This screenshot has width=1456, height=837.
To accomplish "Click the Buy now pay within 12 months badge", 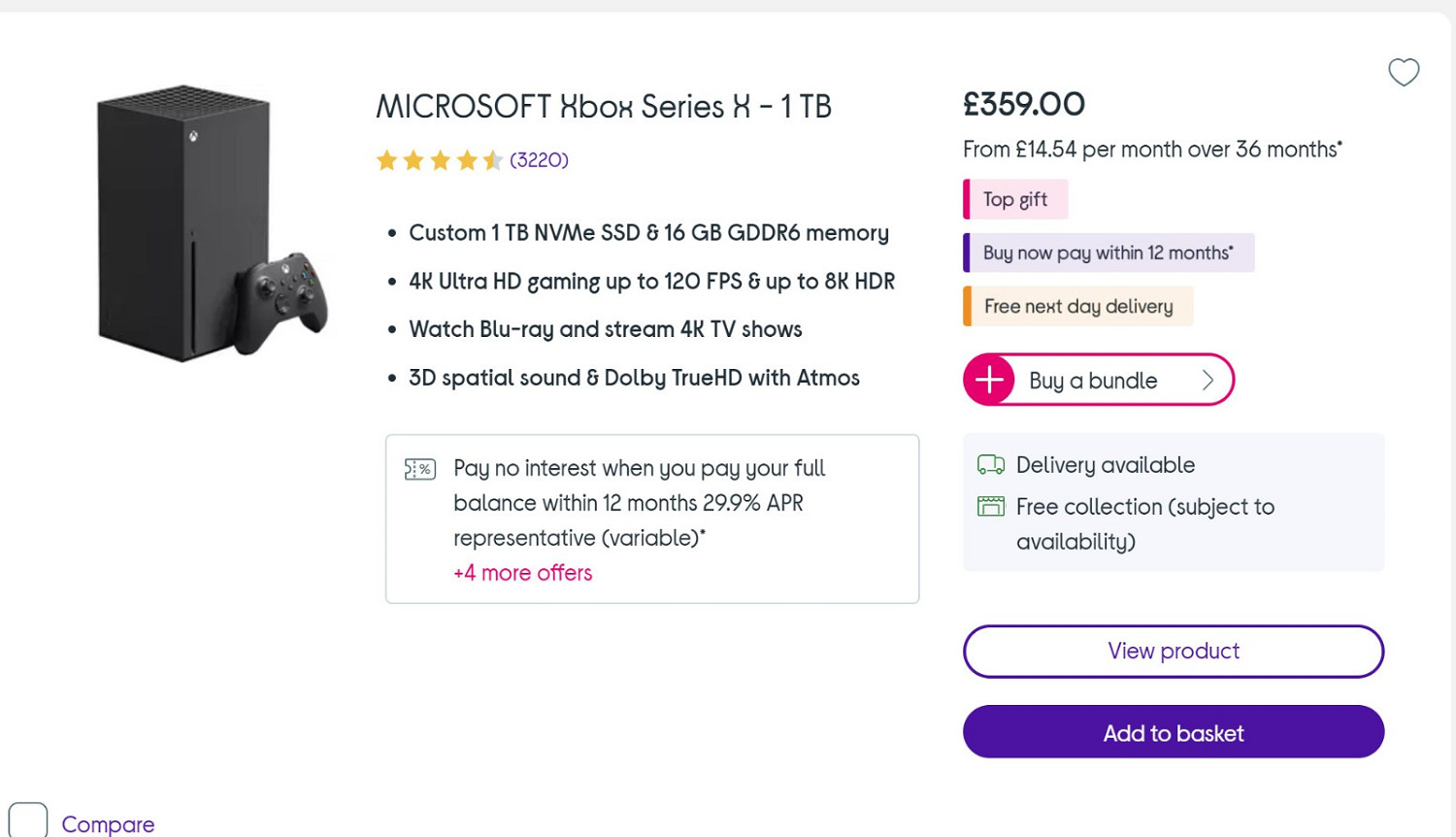I will pos(1108,252).
